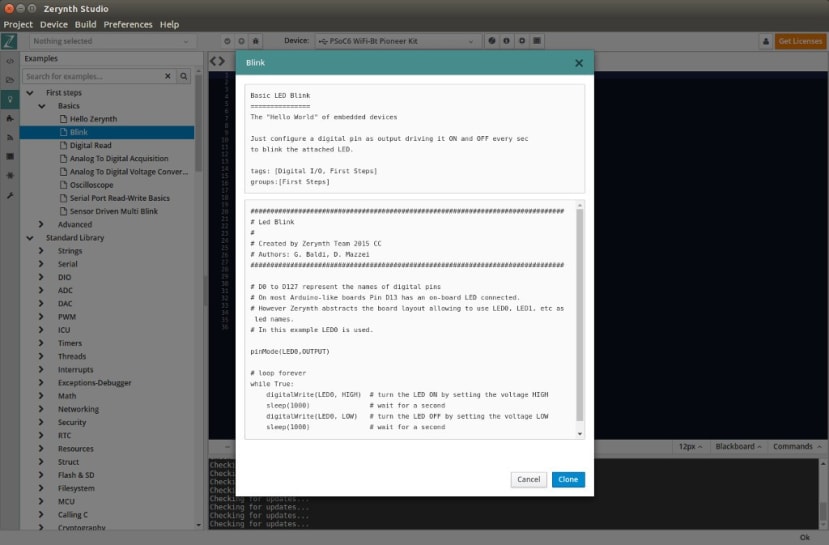Image resolution: width=829 pixels, height=545 pixels.
Task: Click the Cancel button in Blink dialog
Action: pyautogui.click(x=529, y=479)
